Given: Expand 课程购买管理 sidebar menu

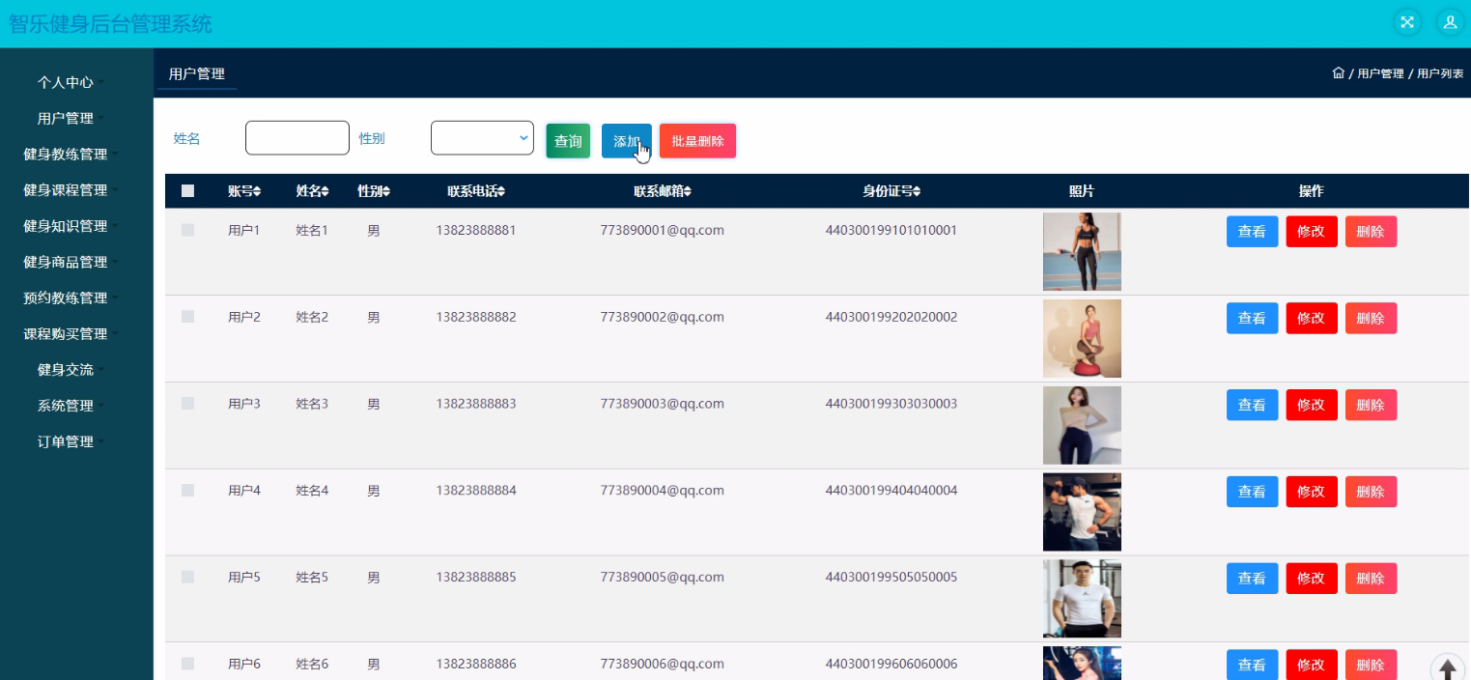Looking at the screenshot, I should pos(70,334).
